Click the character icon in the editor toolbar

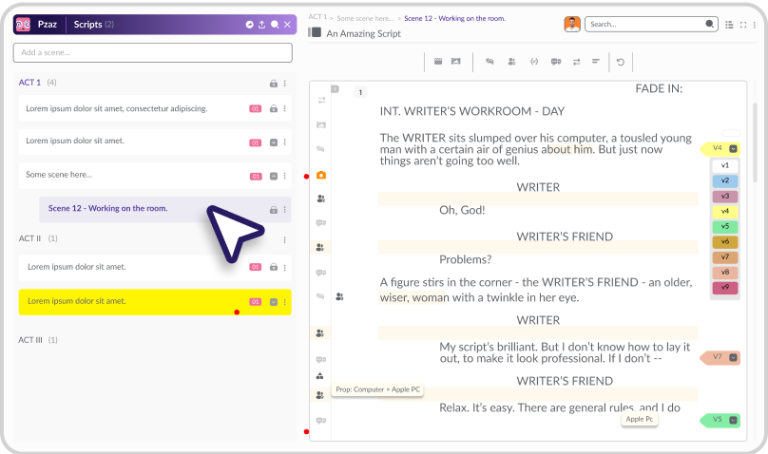point(512,62)
